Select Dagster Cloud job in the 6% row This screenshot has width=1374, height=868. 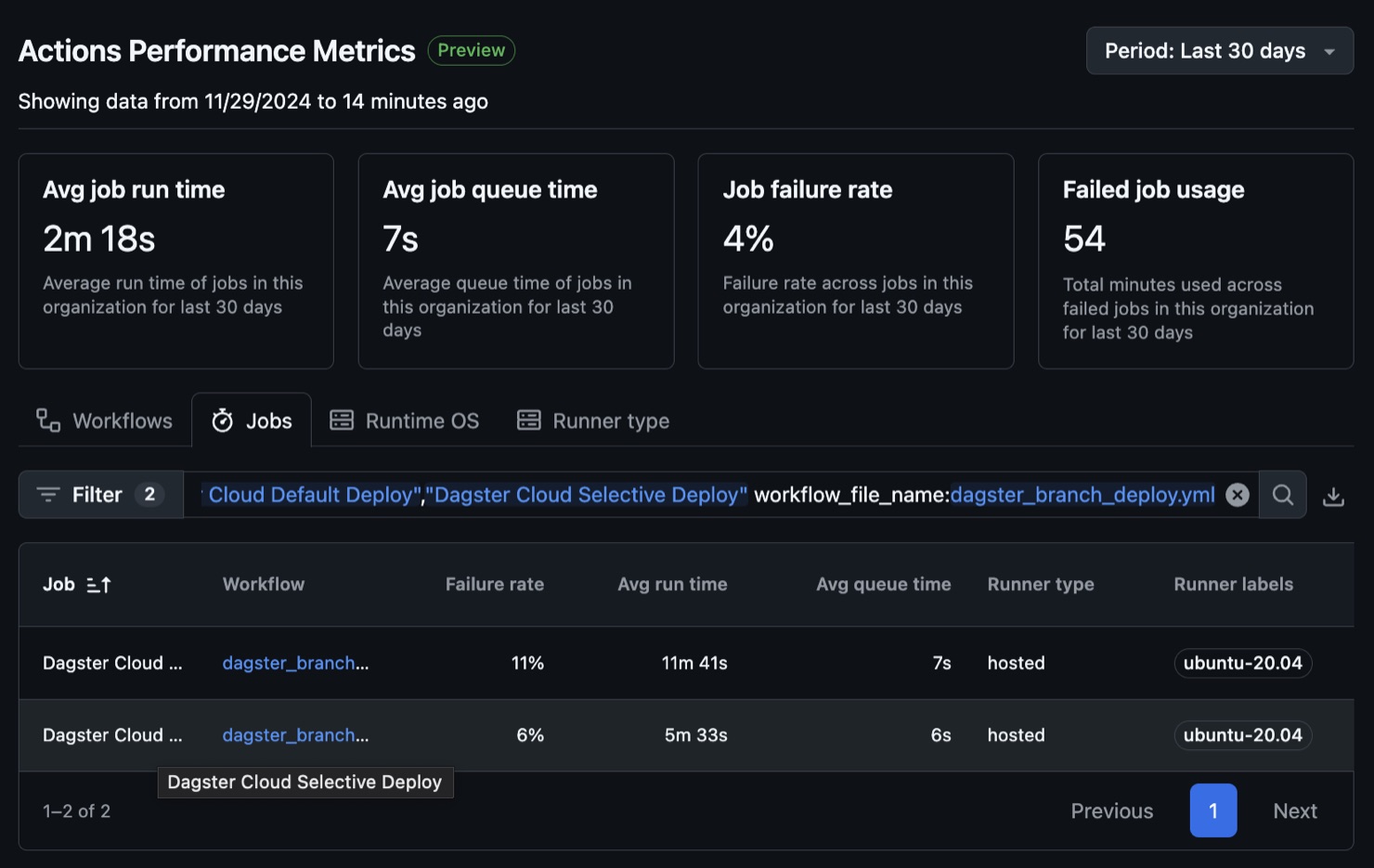click(x=112, y=735)
